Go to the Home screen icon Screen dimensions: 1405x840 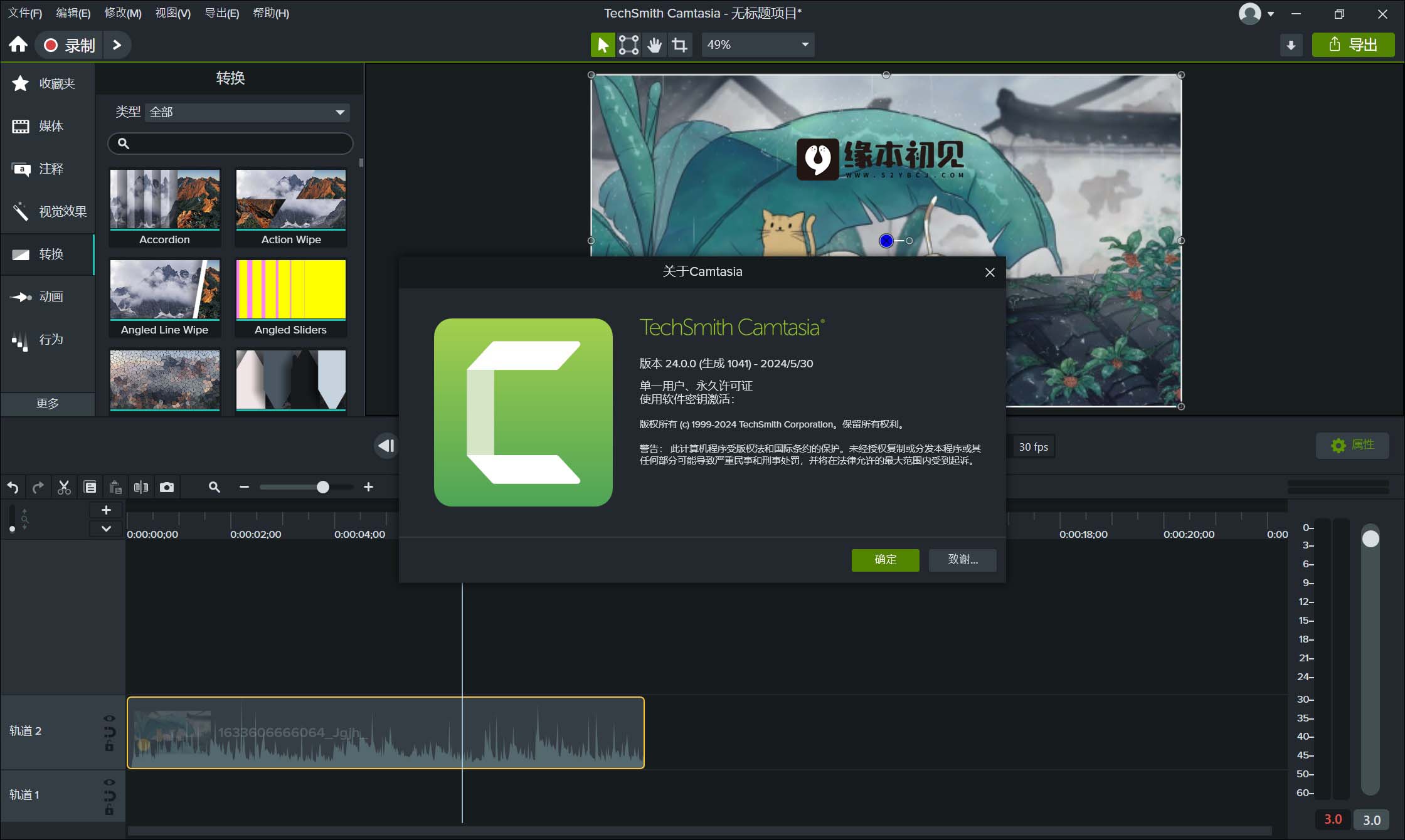point(18,45)
